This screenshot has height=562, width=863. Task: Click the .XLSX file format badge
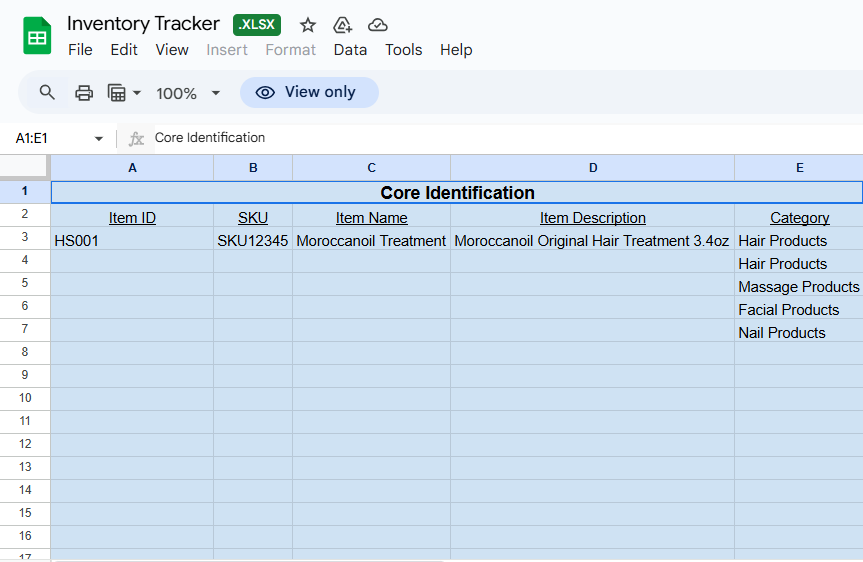257,25
